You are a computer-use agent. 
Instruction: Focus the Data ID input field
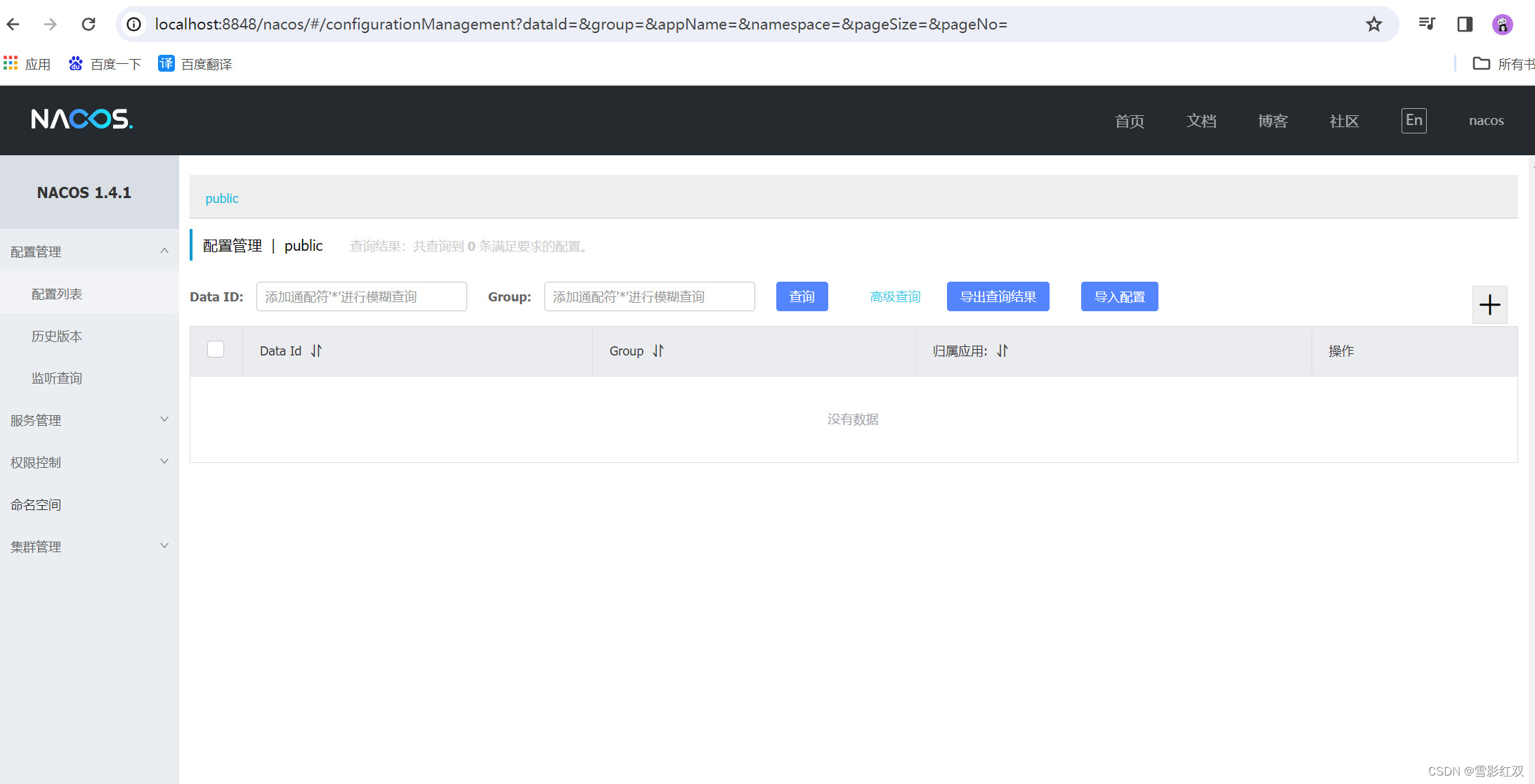coord(361,296)
